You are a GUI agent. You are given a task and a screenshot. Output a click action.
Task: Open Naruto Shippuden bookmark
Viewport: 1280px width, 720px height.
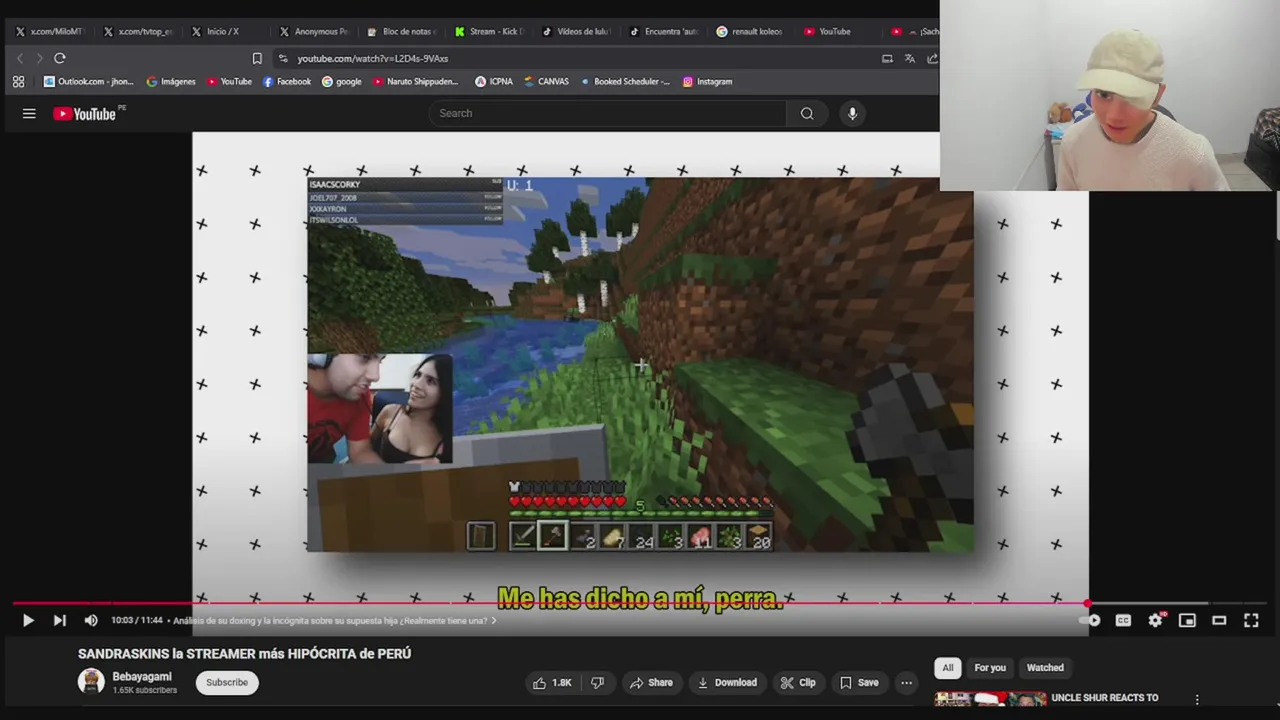415,82
